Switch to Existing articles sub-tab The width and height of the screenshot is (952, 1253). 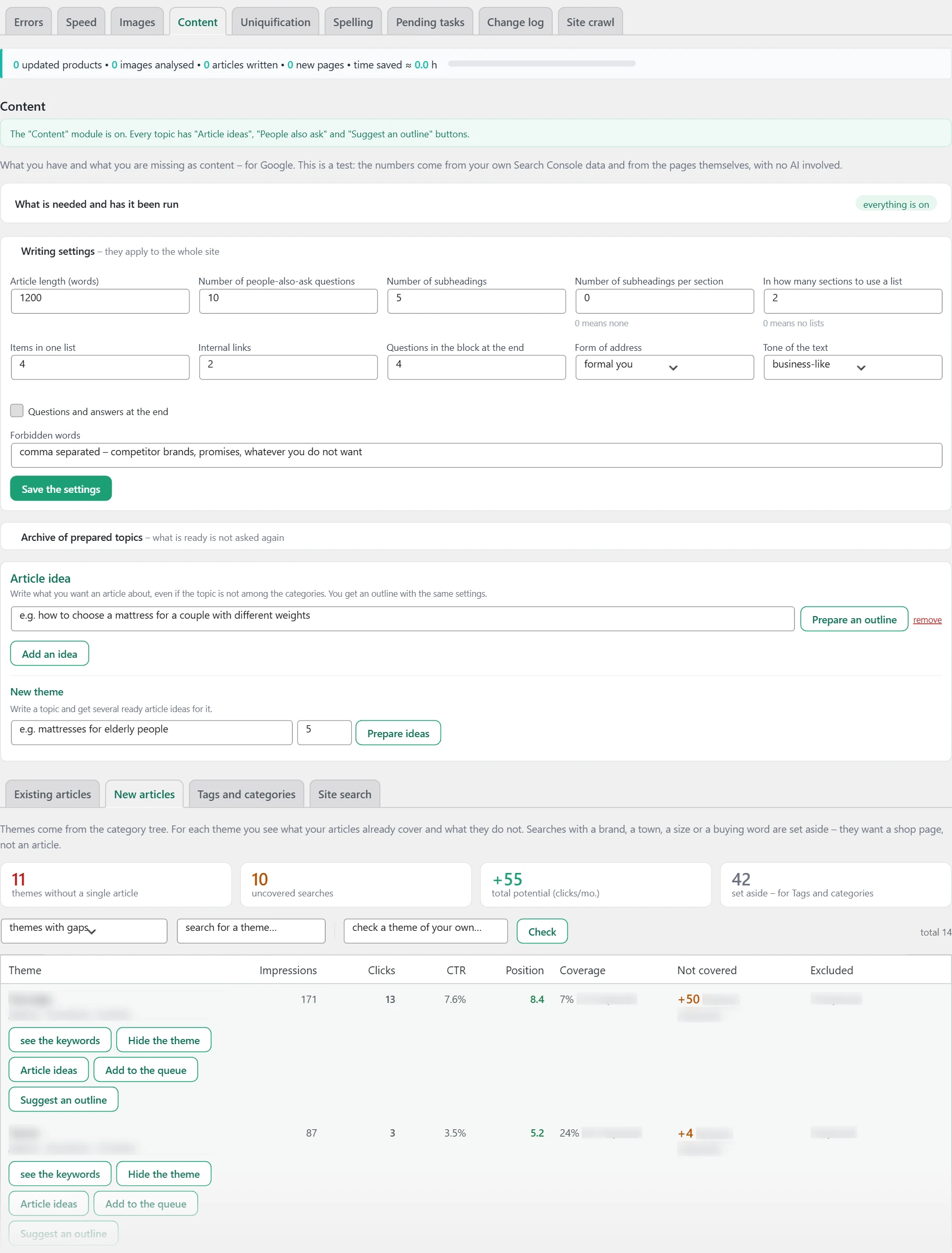(53, 794)
